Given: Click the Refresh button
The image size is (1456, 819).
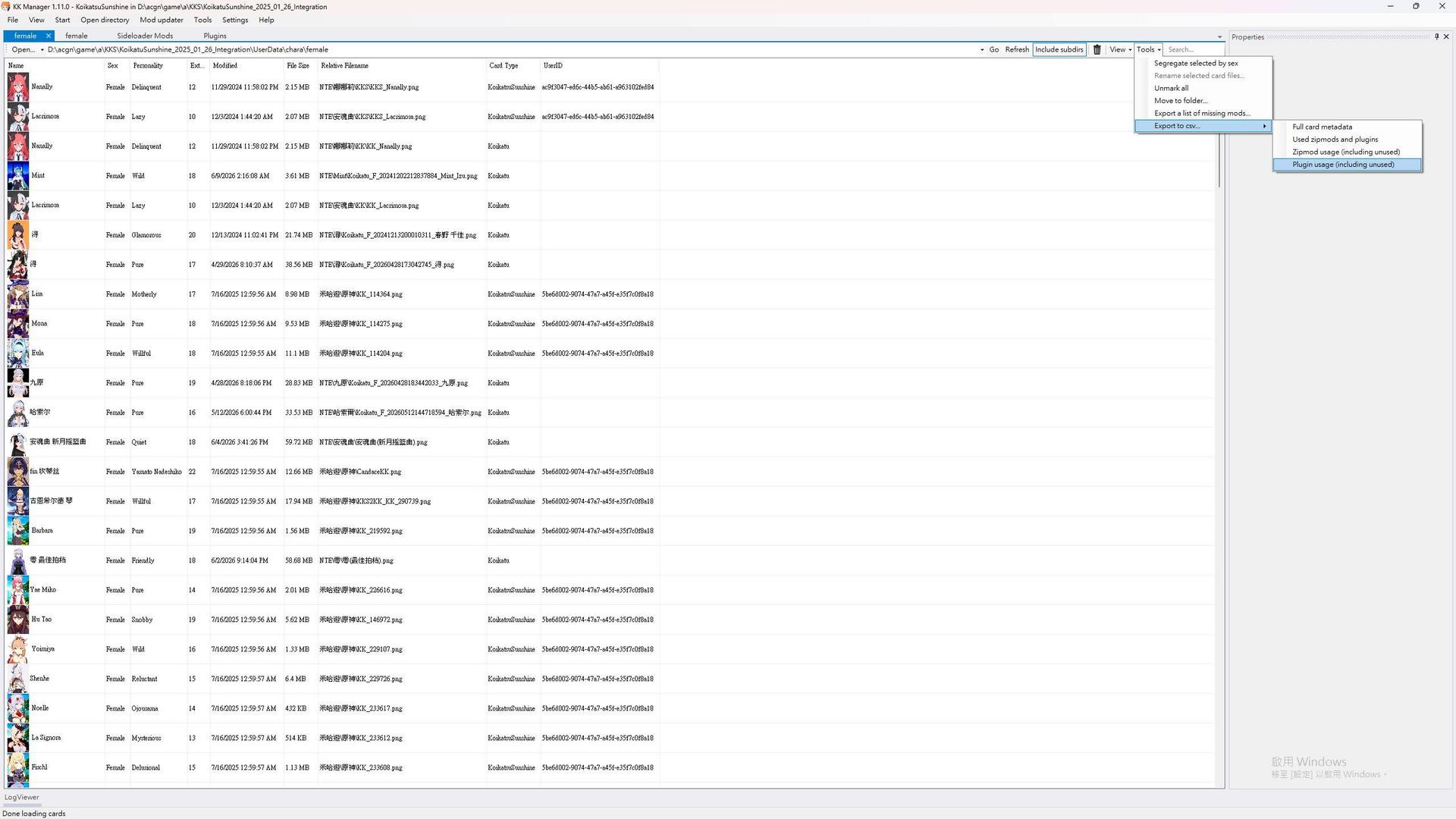Looking at the screenshot, I should (x=1017, y=50).
